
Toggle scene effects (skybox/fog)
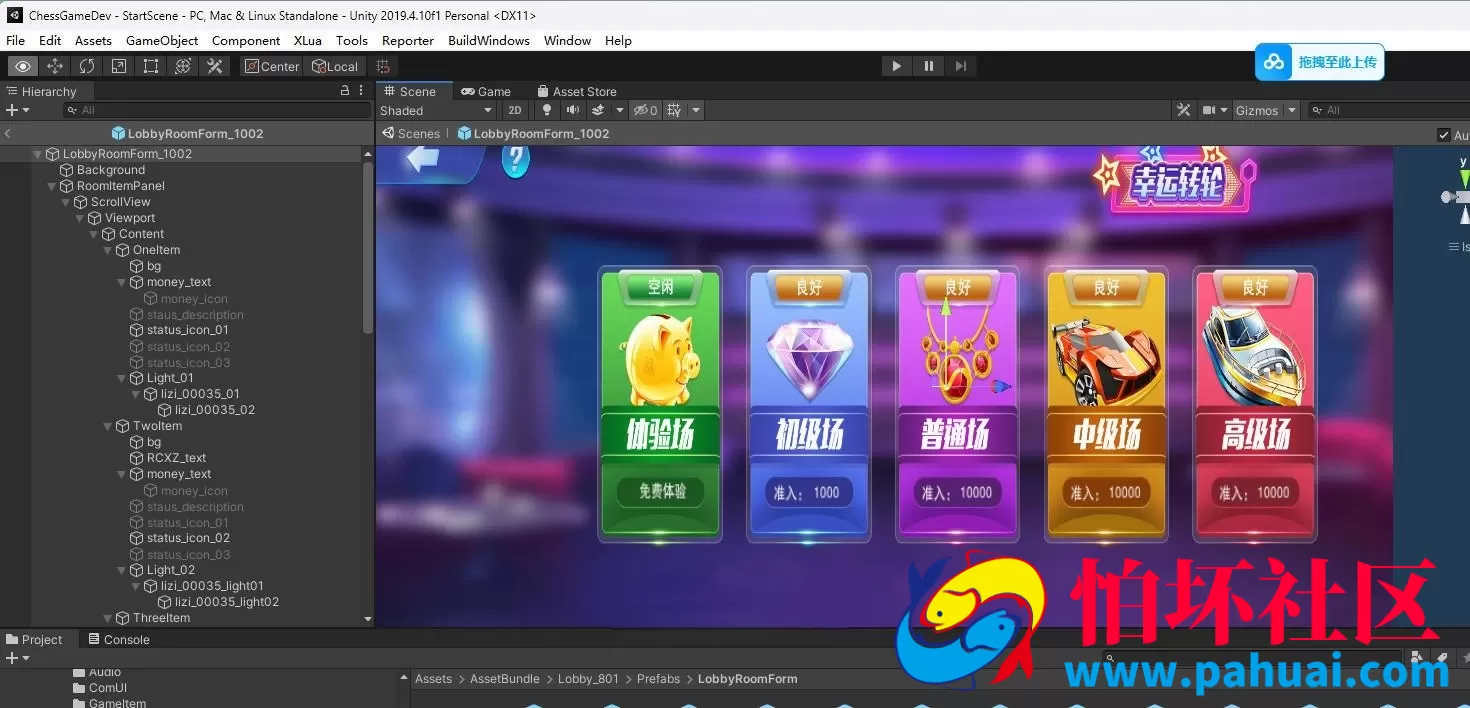point(599,110)
